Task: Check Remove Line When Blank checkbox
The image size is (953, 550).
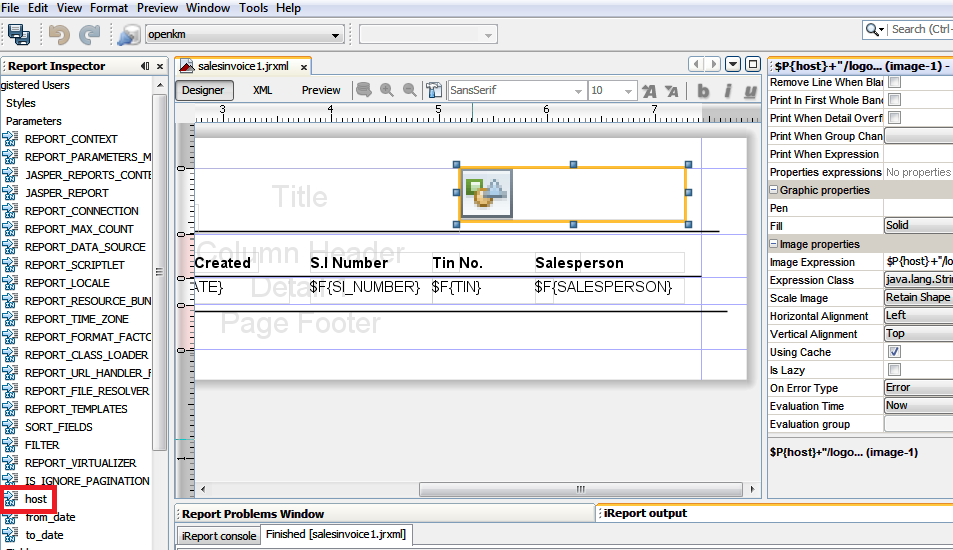Action: tap(894, 82)
